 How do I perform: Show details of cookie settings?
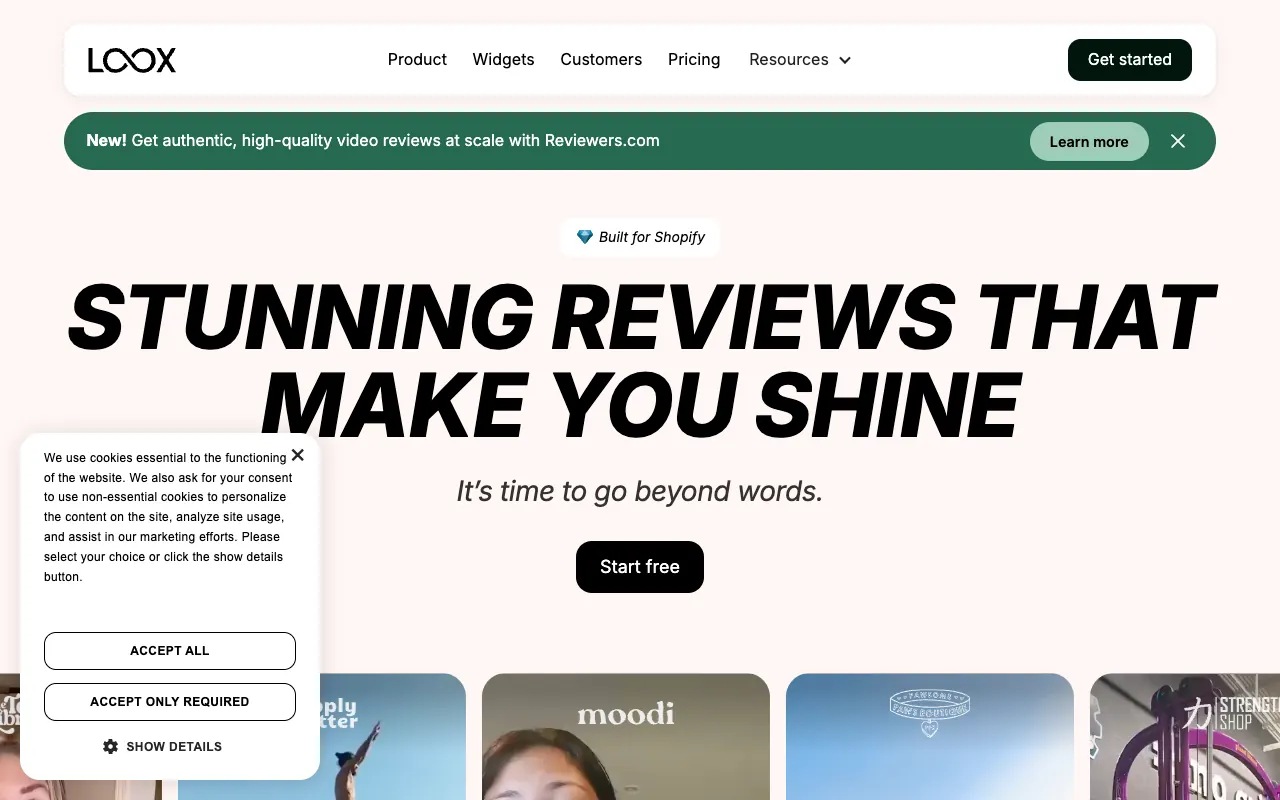pyautogui.click(x=163, y=747)
